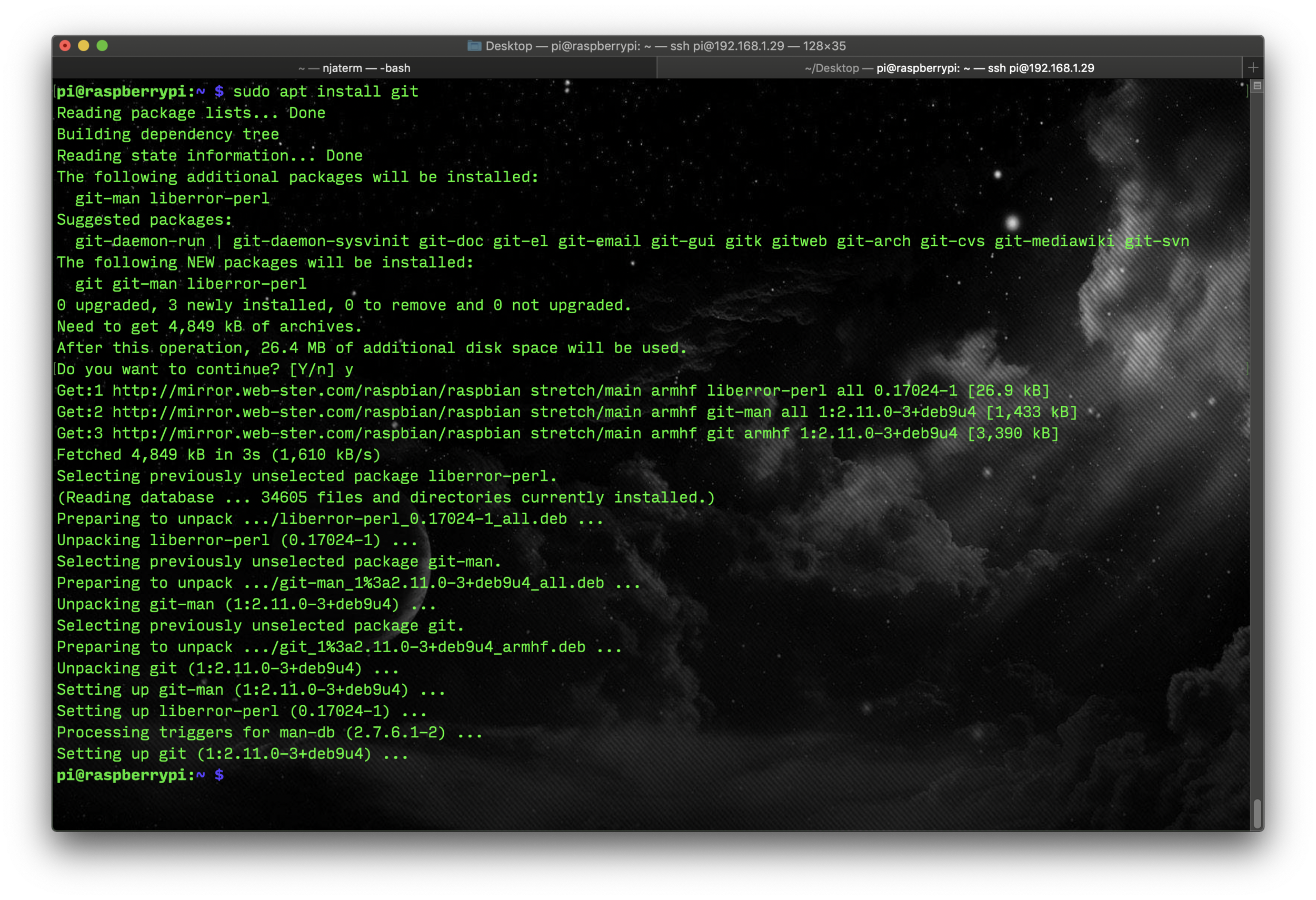Click the 'Fetched 4,849 kB' output line
The image size is (1316, 900).
pos(218,455)
